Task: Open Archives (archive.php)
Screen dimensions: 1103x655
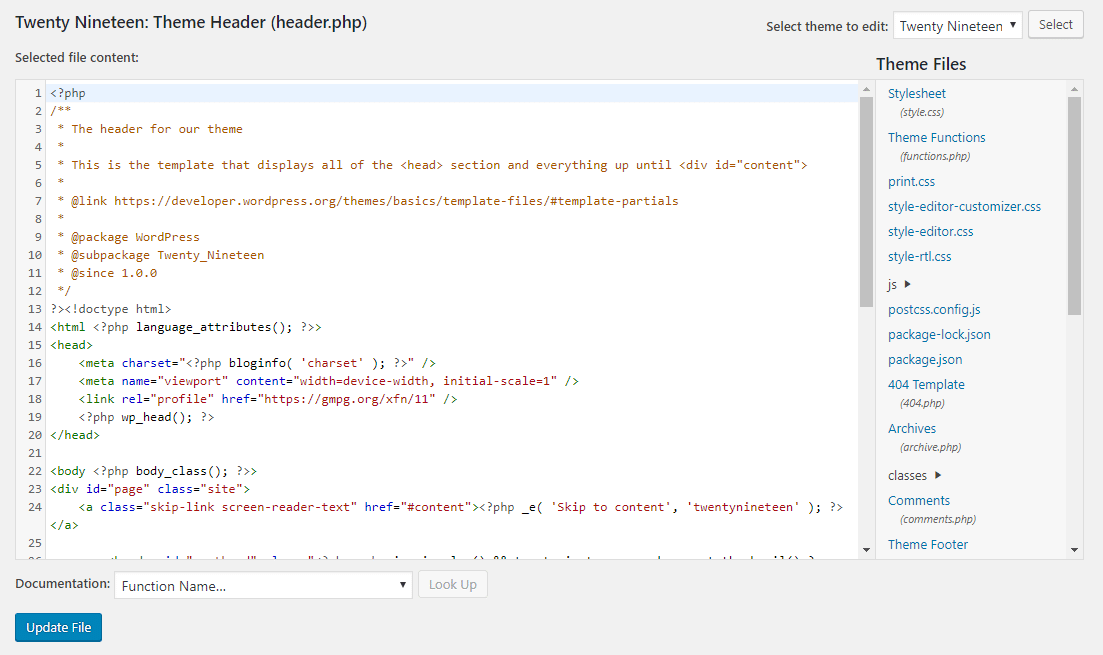Action: coord(911,428)
